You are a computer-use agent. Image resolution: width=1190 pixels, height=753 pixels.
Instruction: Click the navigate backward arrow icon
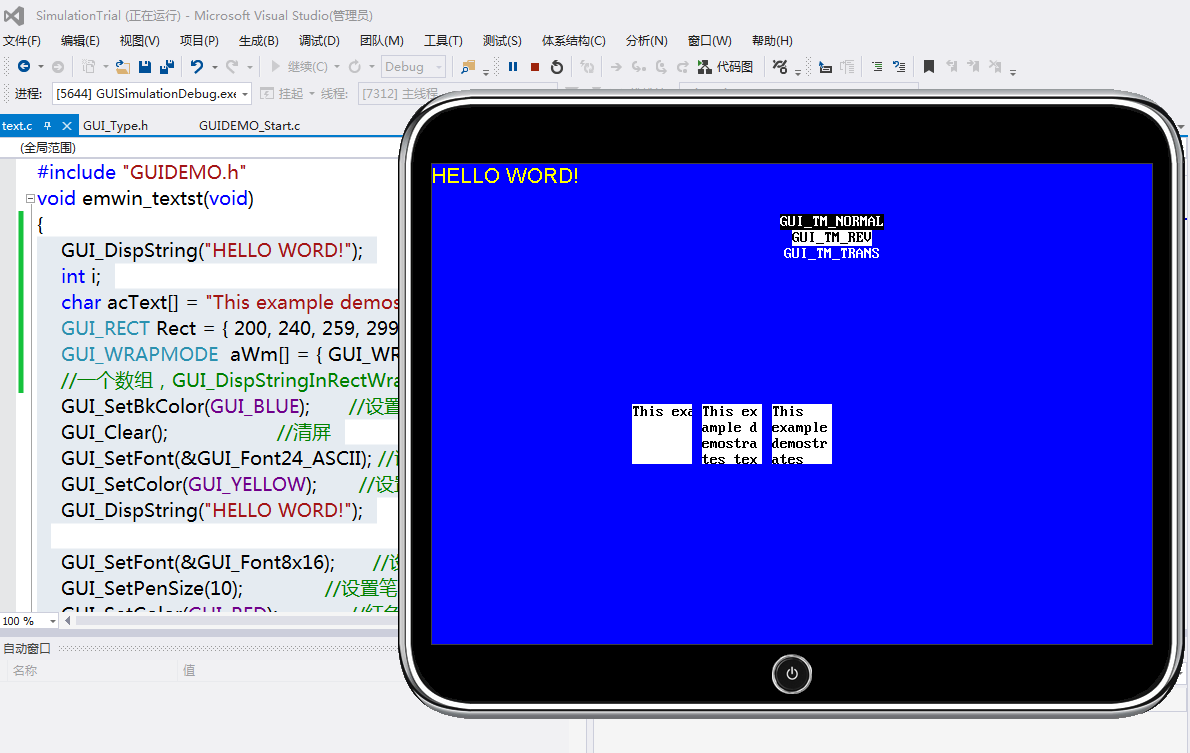pos(24,67)
